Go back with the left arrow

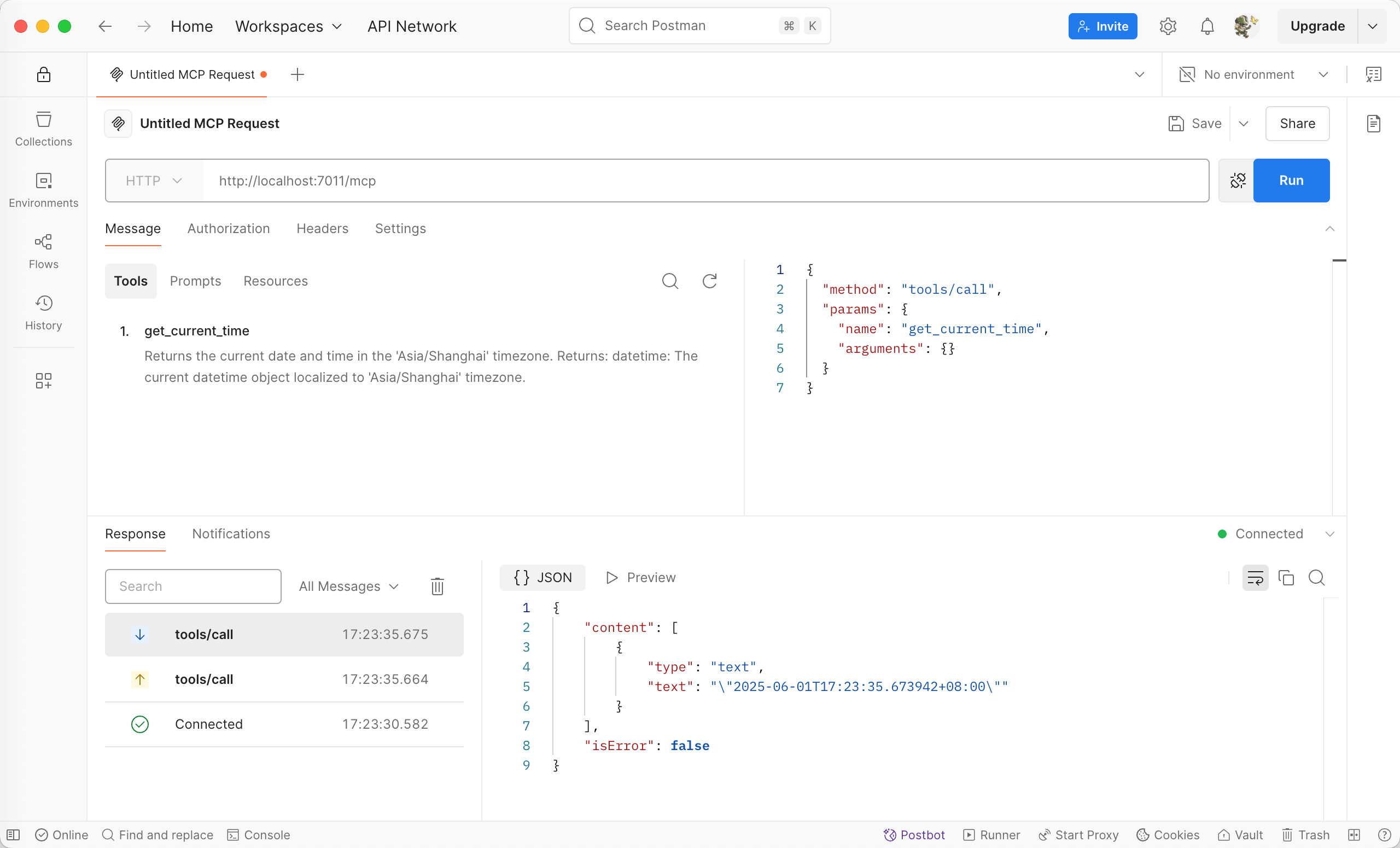105,26
